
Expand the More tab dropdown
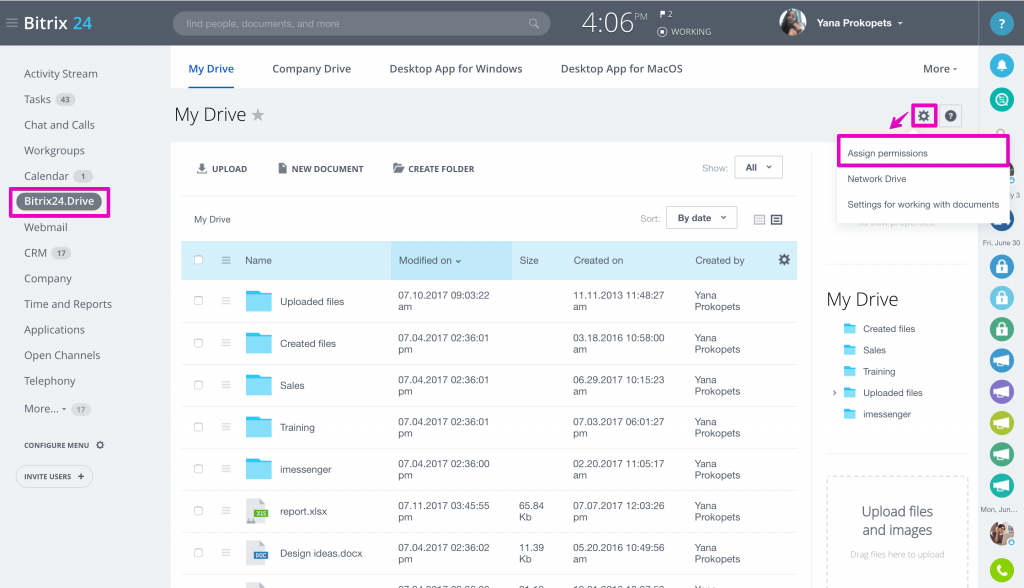pos(940,69)
